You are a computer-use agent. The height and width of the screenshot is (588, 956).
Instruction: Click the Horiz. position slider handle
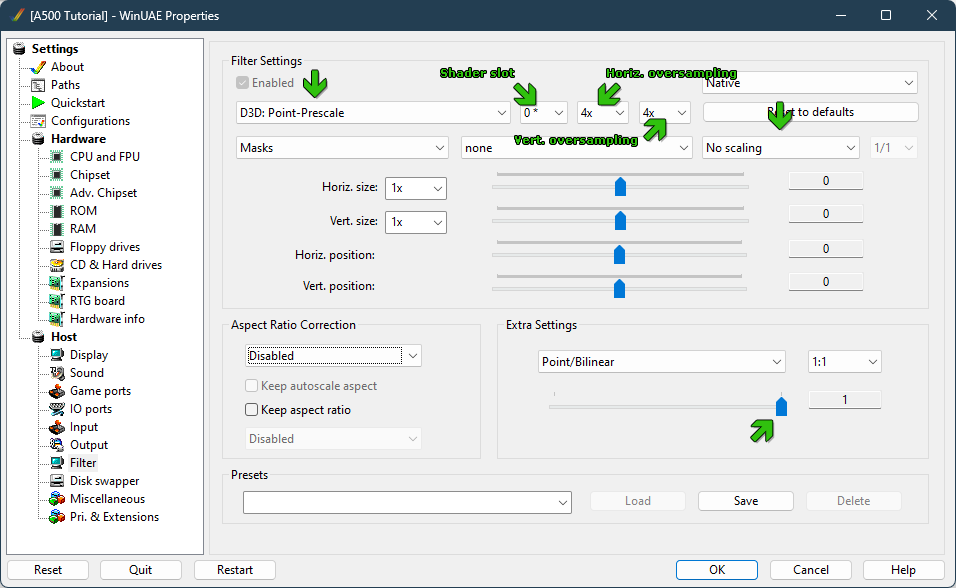click(619, 254)
